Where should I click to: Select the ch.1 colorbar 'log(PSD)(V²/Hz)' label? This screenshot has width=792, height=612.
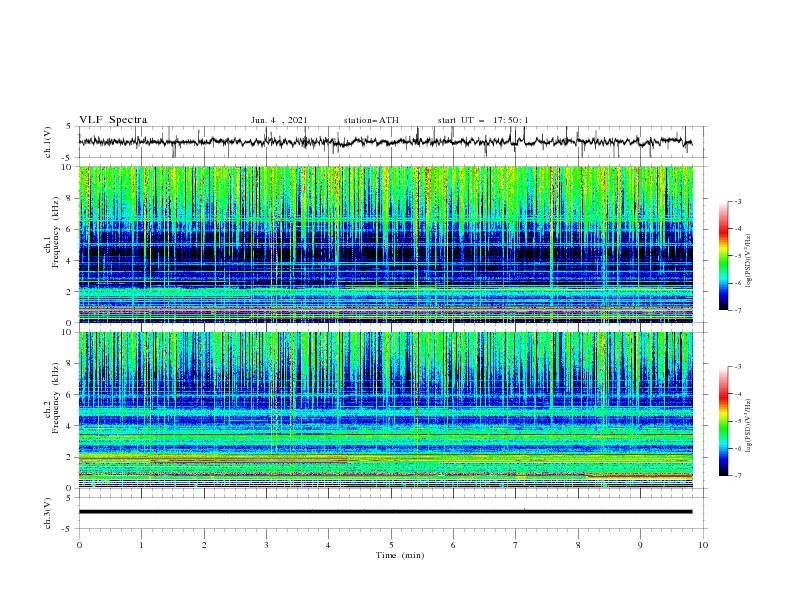(749, 261)
